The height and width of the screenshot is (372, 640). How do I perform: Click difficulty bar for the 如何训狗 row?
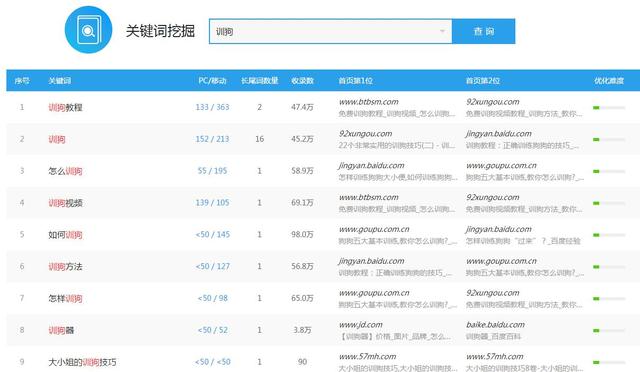609,235
